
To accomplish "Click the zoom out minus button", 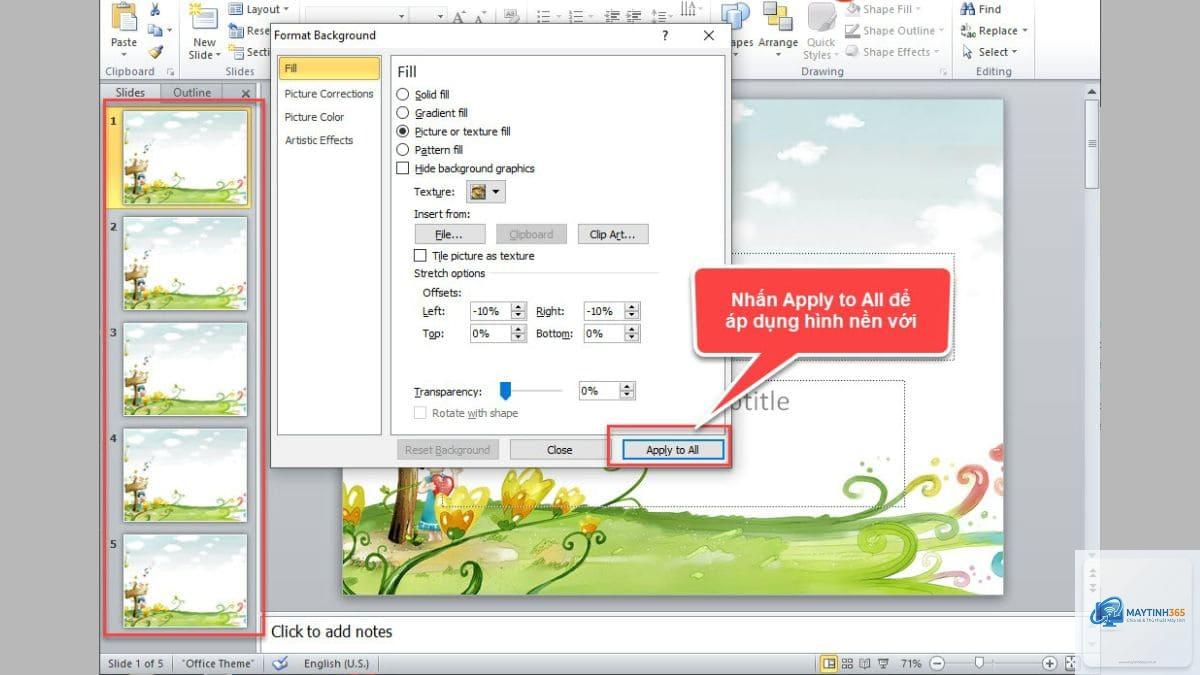I will [x=937, y=663].
